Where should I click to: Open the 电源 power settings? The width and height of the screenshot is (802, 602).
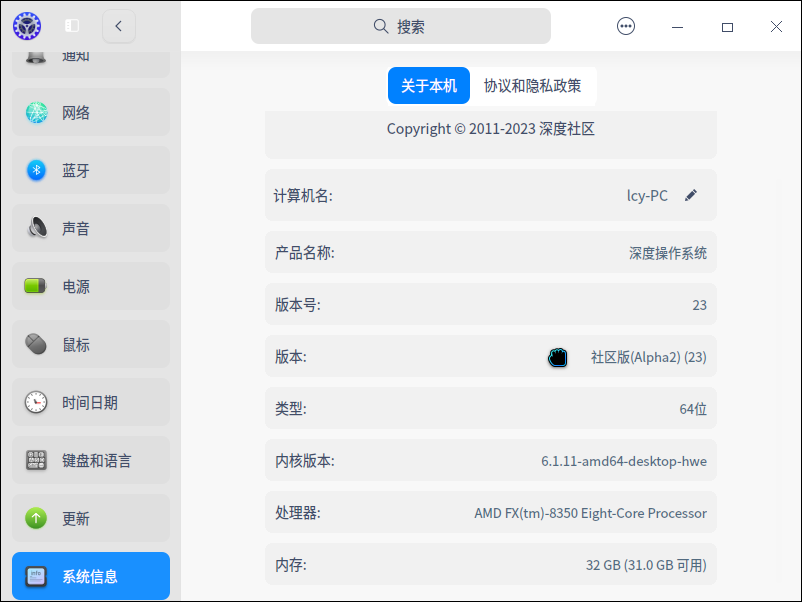pos(91,286)
